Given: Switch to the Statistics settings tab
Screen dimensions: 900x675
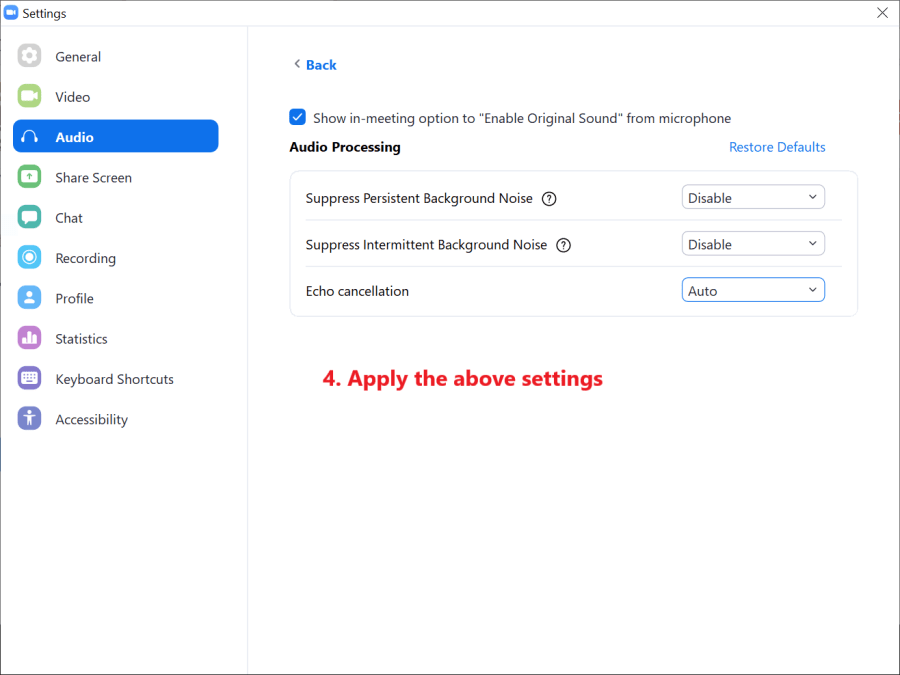Looking at the screenshot, I should click(x=81, y=339).
